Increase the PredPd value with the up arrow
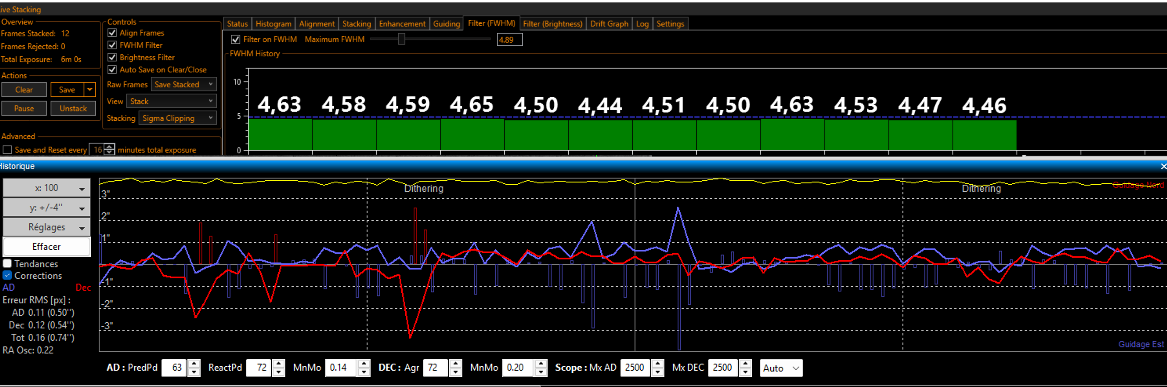The width and height of the screenshot is (1167, 387). [194, 364]
